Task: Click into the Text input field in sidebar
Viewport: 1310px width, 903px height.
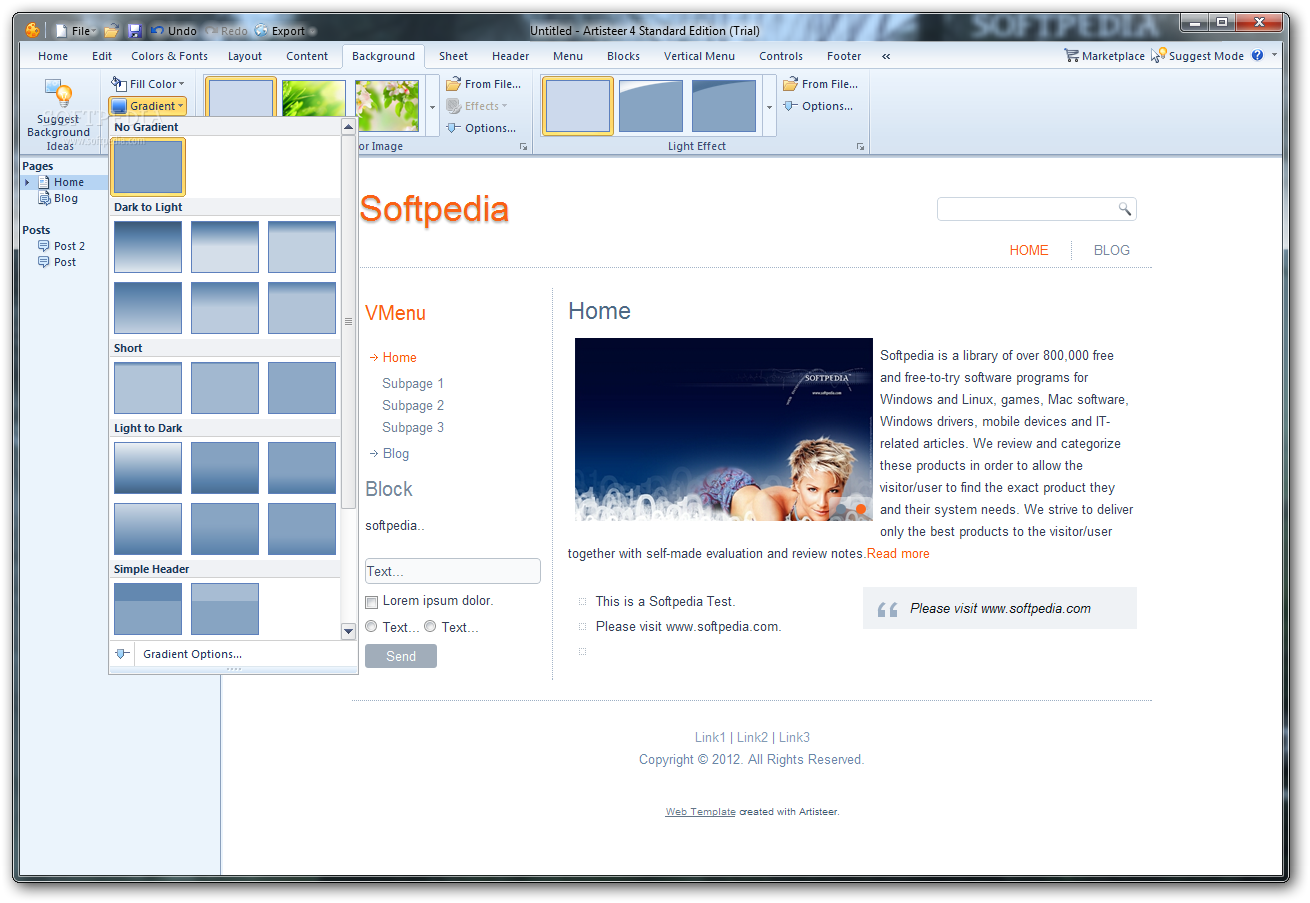Action: 452,571
